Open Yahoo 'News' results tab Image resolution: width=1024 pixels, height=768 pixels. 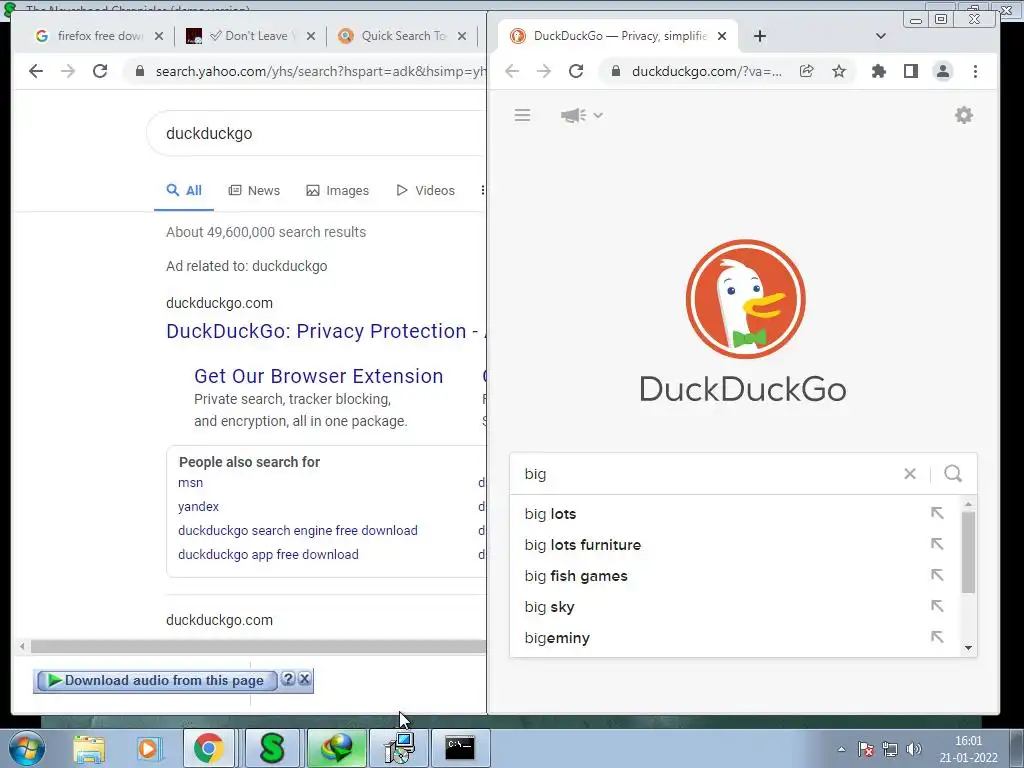tap(254, 191)
